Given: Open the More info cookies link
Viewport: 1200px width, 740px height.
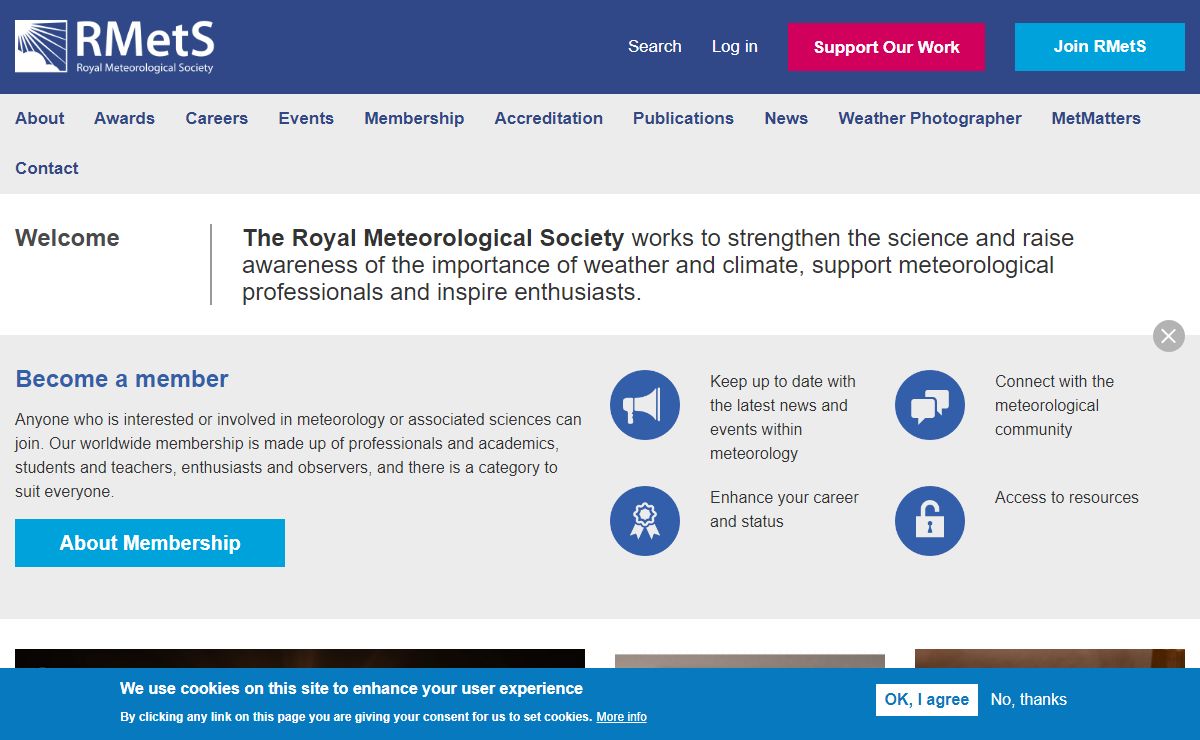Looking at the screenshot, I should [x=622, y=717].
